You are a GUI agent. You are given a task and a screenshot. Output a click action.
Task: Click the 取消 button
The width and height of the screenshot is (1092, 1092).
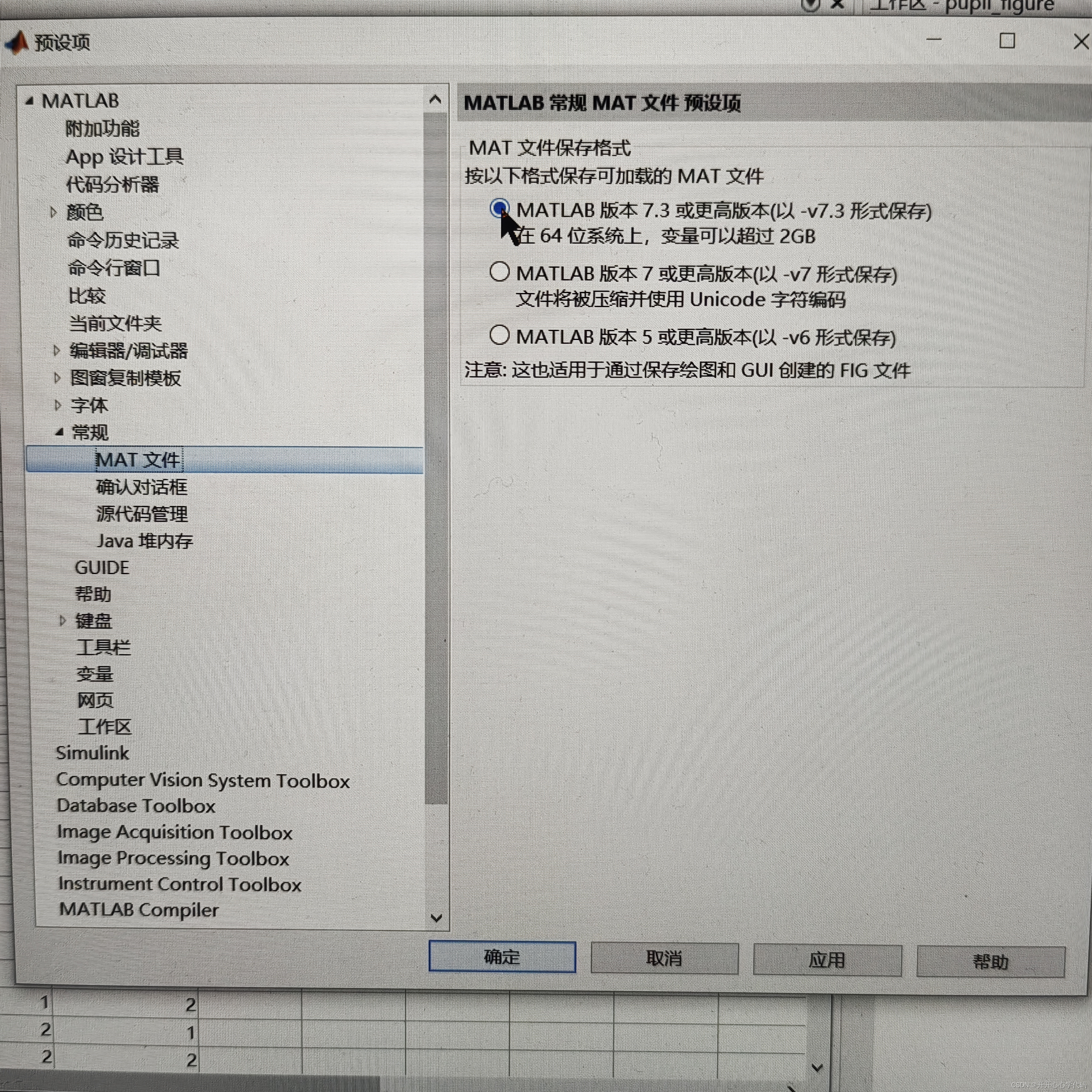[x=664, y=958]
